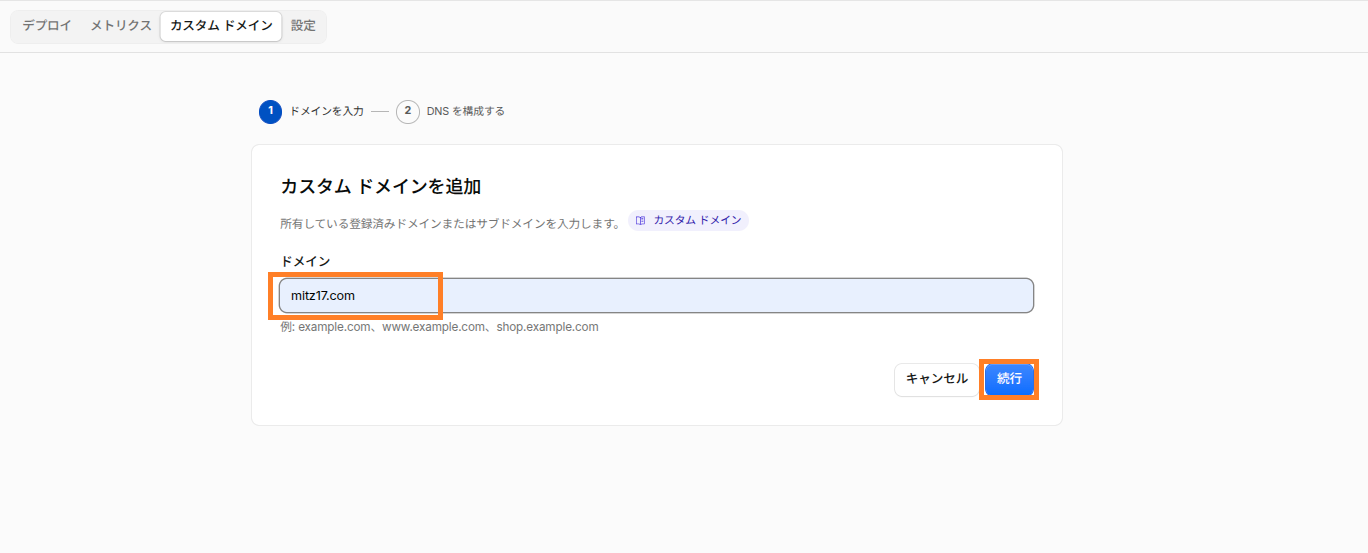This screenshot has height=553, width=1368.
Task: Click the ドメイン input field containing mitz17.com
Action: [x=656, y=296]
